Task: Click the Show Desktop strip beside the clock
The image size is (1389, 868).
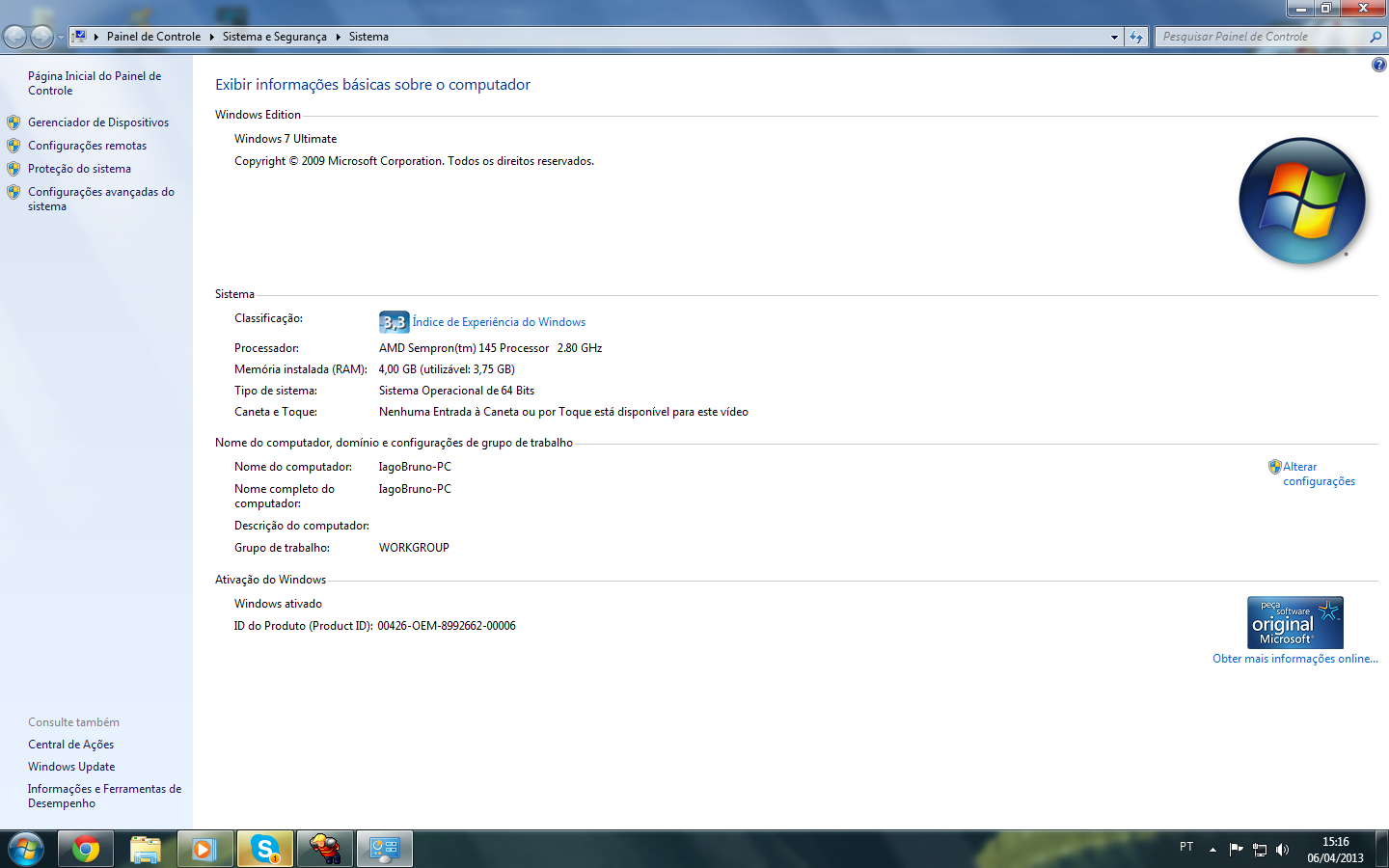Action: tap(1383, 849)
